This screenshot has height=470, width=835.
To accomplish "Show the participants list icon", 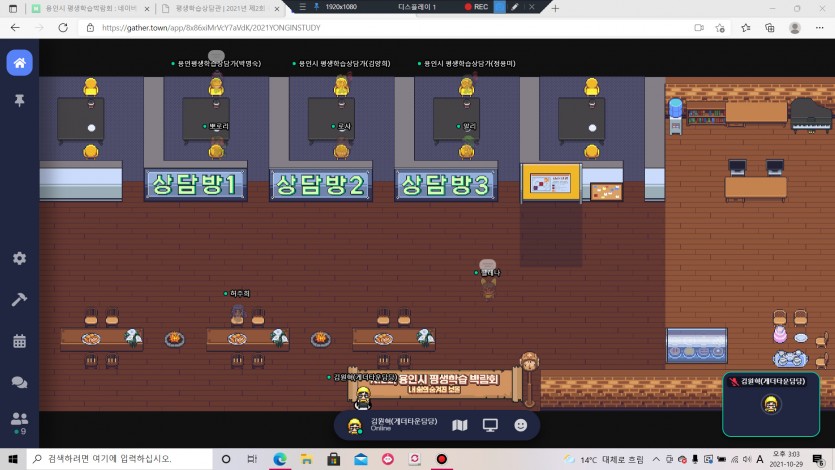I will (x=19, y=420).
